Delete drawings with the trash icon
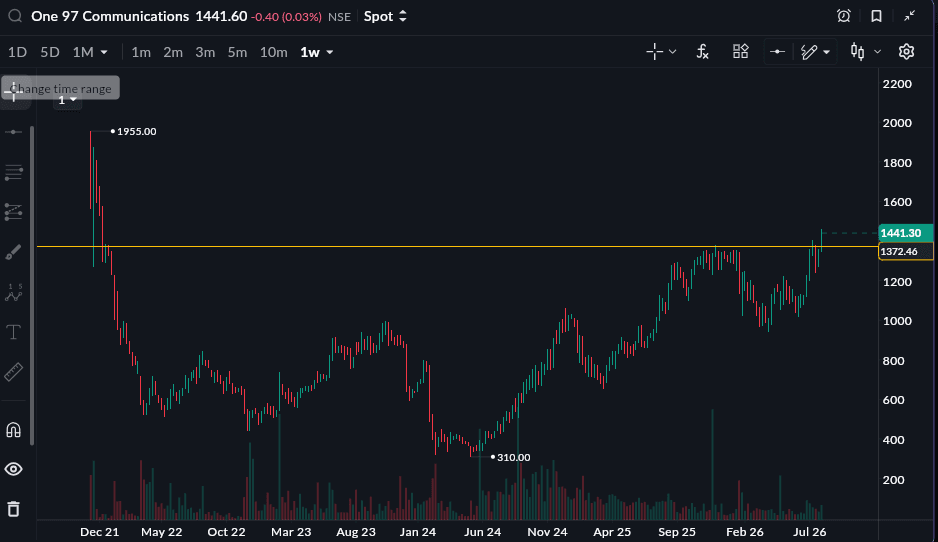The width and height of the screenshot is (938, 542). point(13,509)
